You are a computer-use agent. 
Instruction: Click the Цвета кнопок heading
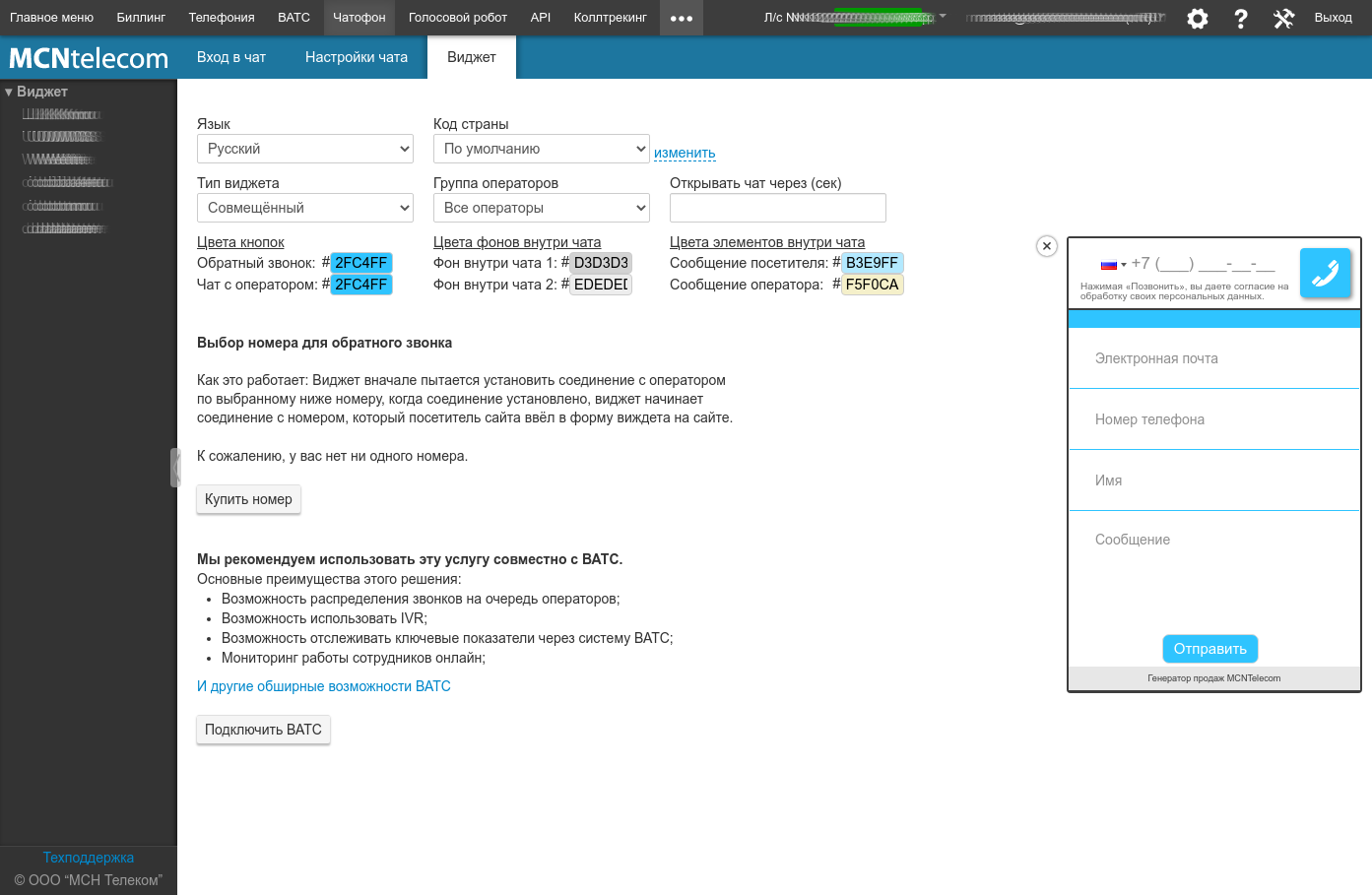click(x=240, y=242)
